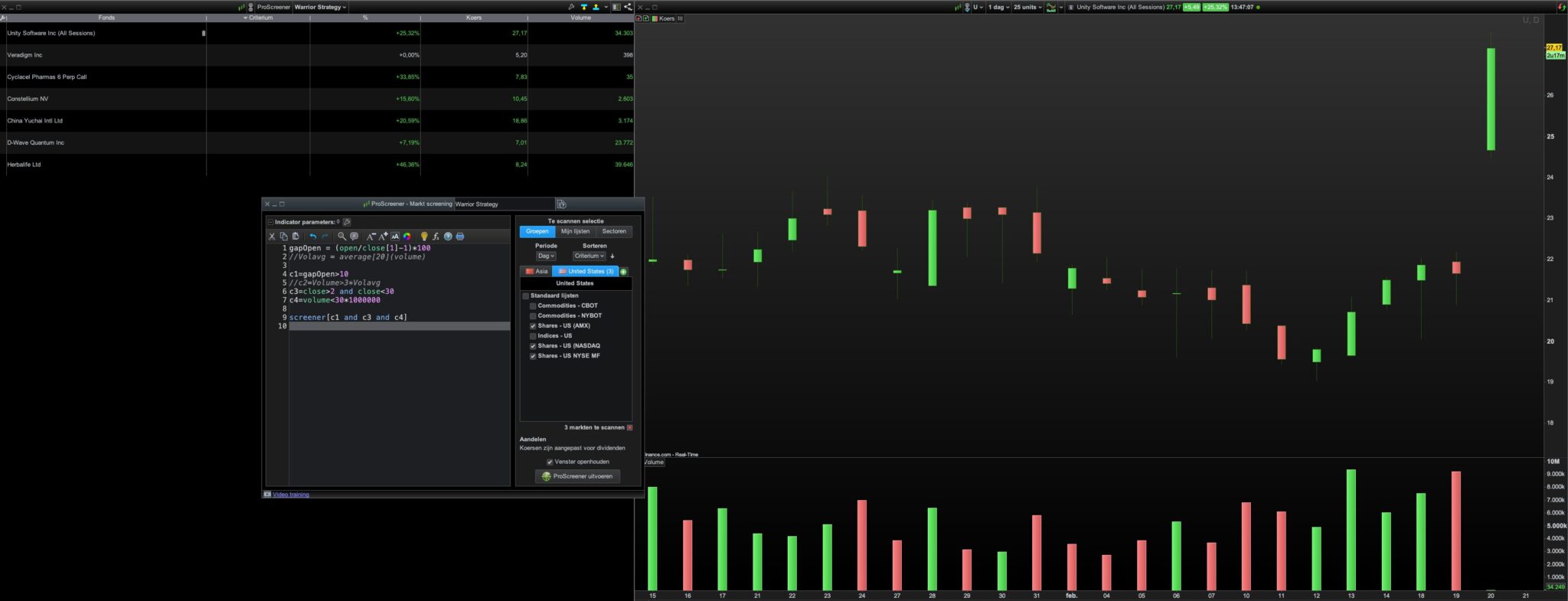Enable the Commodities - CBOT checkbox
The height and width of the screenshot is (601, 1568).
(x=533, y=306)
